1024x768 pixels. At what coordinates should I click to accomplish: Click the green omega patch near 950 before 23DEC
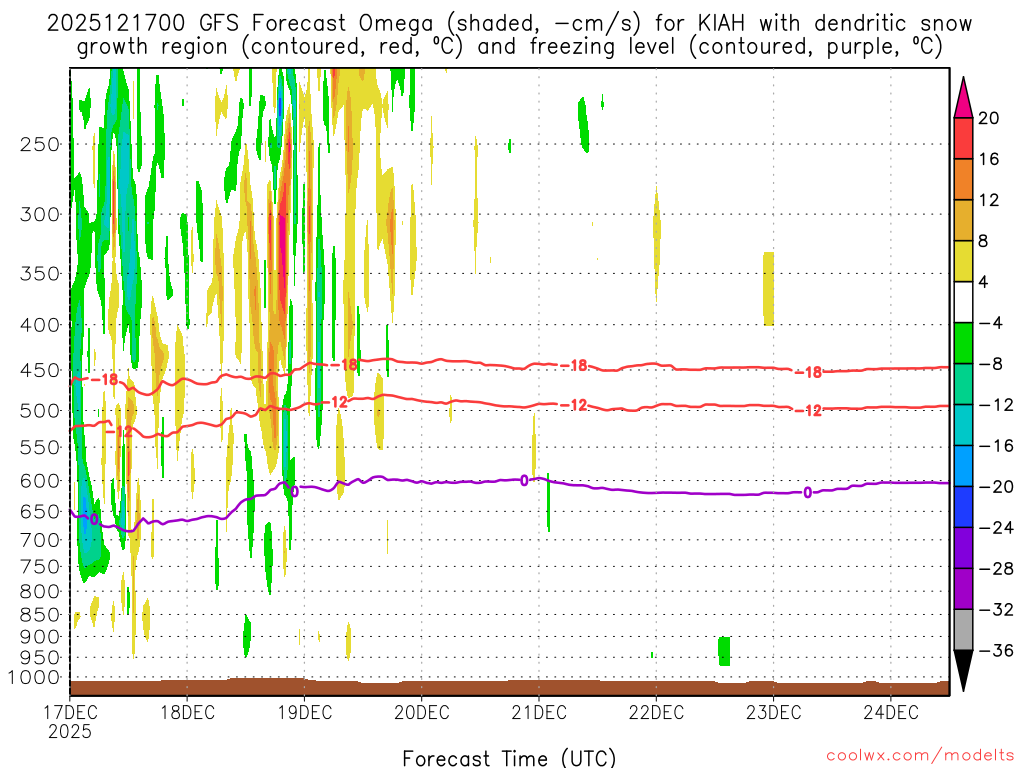[x=724, y=651]
